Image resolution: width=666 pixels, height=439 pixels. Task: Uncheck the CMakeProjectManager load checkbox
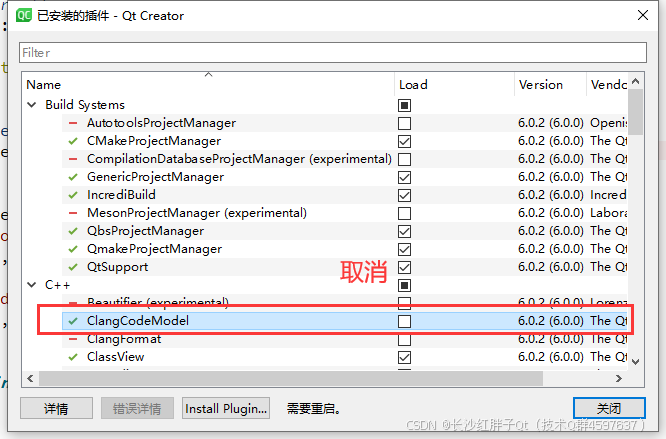(x=404, y=141)
